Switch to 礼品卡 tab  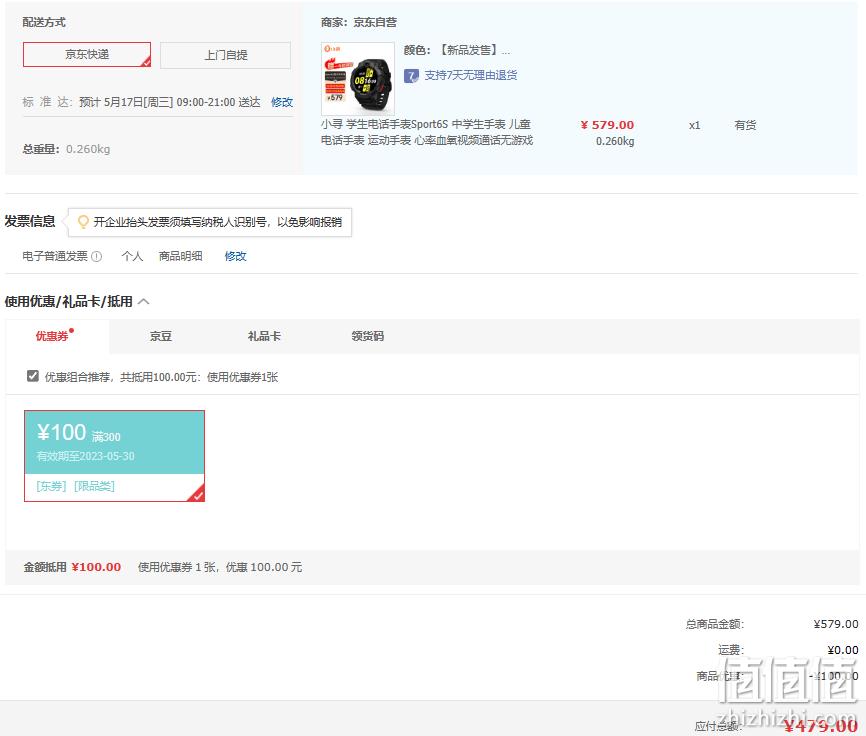264,336
